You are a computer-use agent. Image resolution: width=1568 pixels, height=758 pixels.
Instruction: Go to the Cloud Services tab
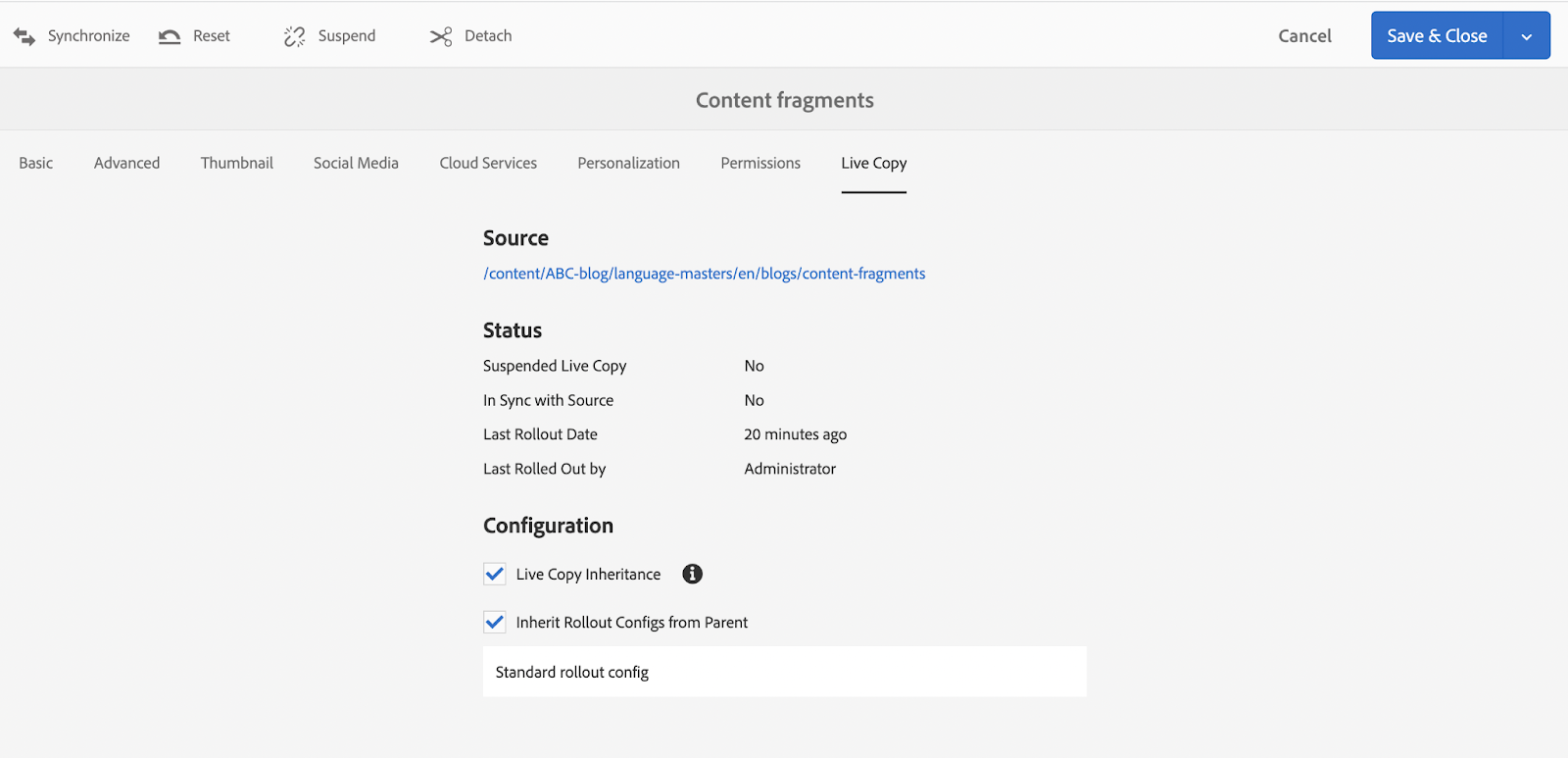coord(488,163)
